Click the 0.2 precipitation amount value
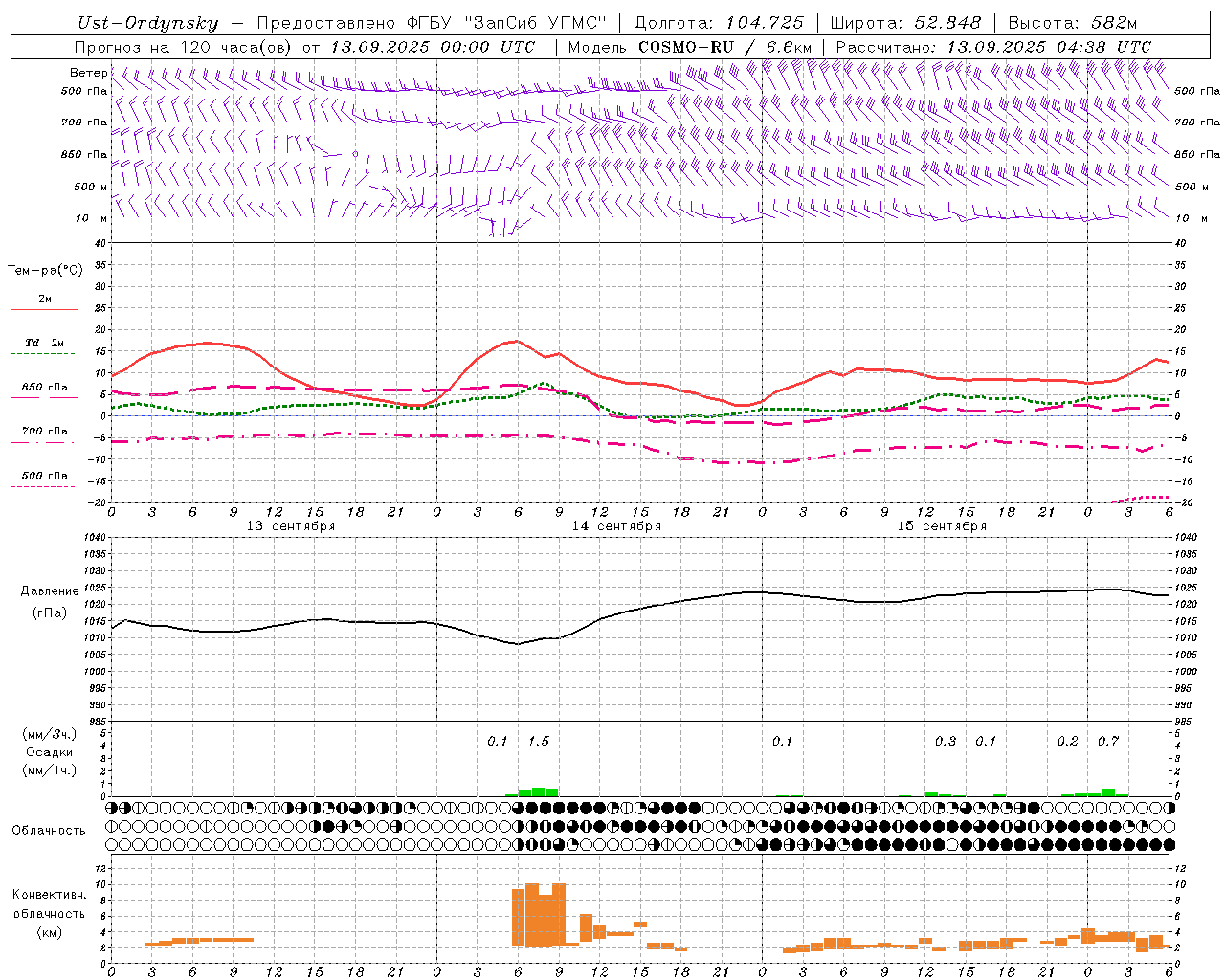1225x980 pixels. click(1068, 742)
